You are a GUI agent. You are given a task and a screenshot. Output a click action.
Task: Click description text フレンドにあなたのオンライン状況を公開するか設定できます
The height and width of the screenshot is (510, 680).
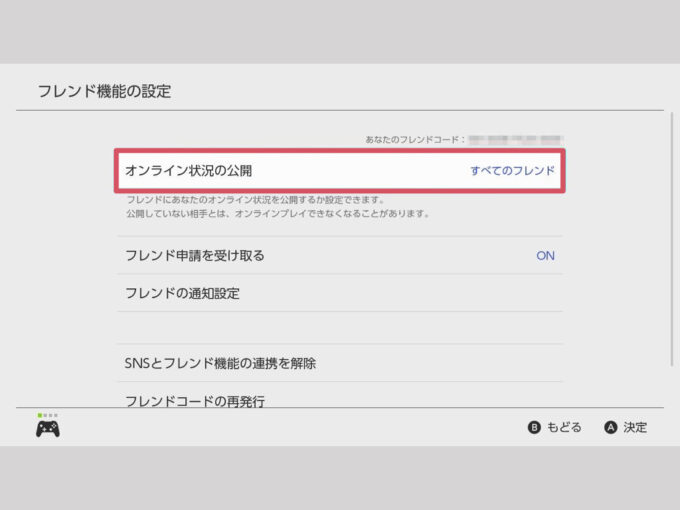point(255,200)
